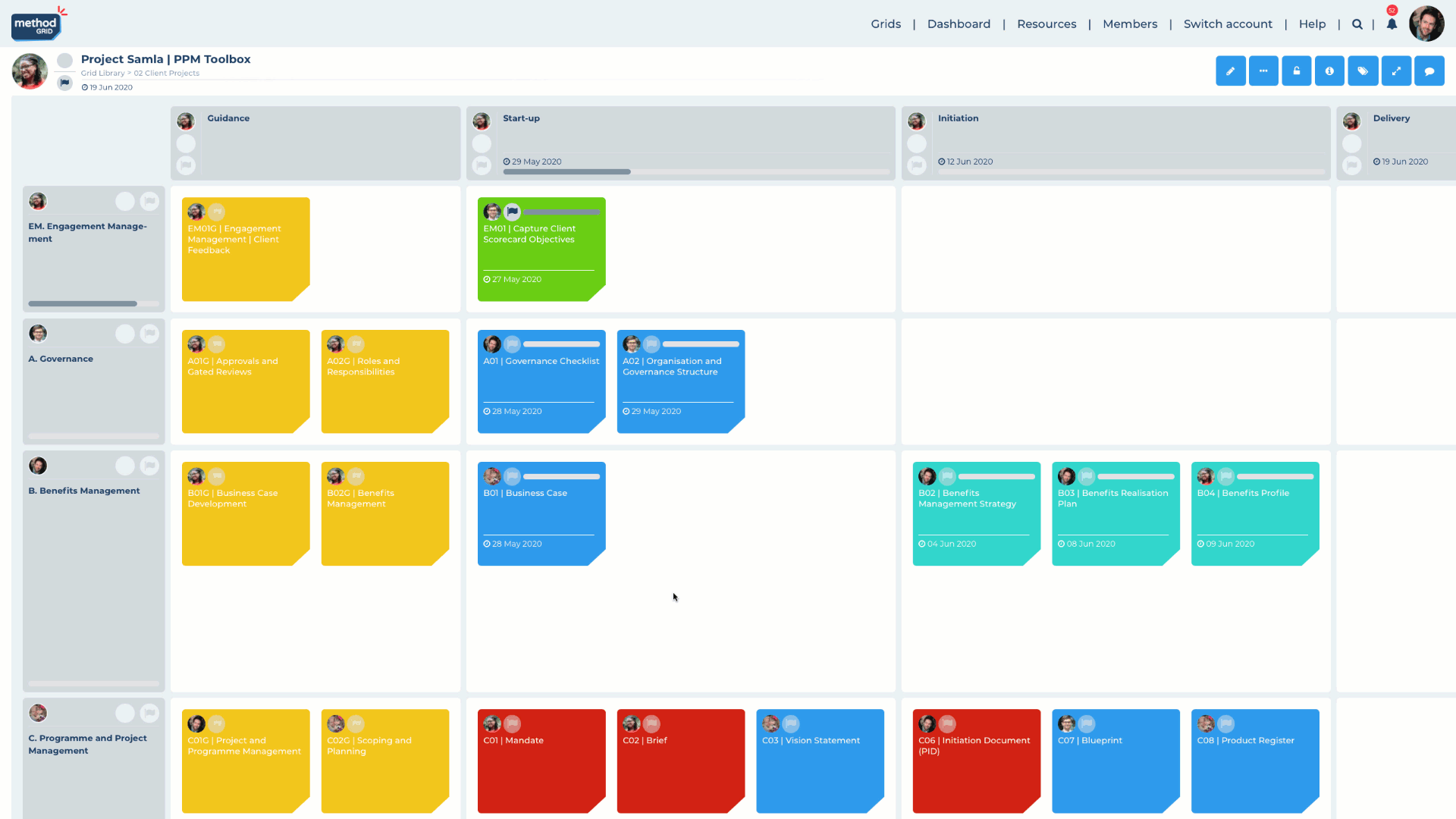Open the Resources menu item
1456x819 pixels.
[1046, 23]
